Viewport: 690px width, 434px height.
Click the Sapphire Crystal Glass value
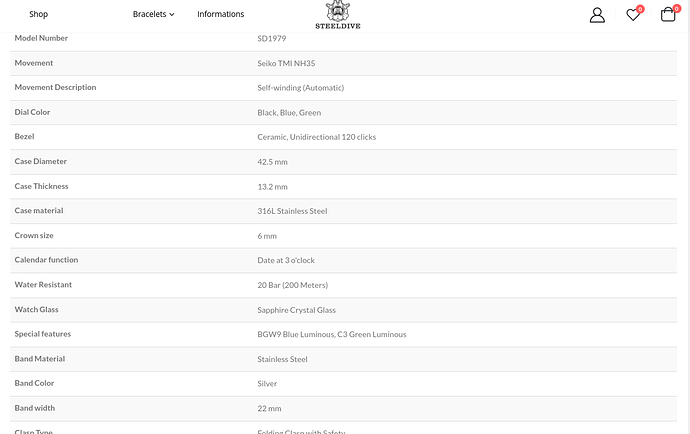pyautogui.click(x=297, y=310)
